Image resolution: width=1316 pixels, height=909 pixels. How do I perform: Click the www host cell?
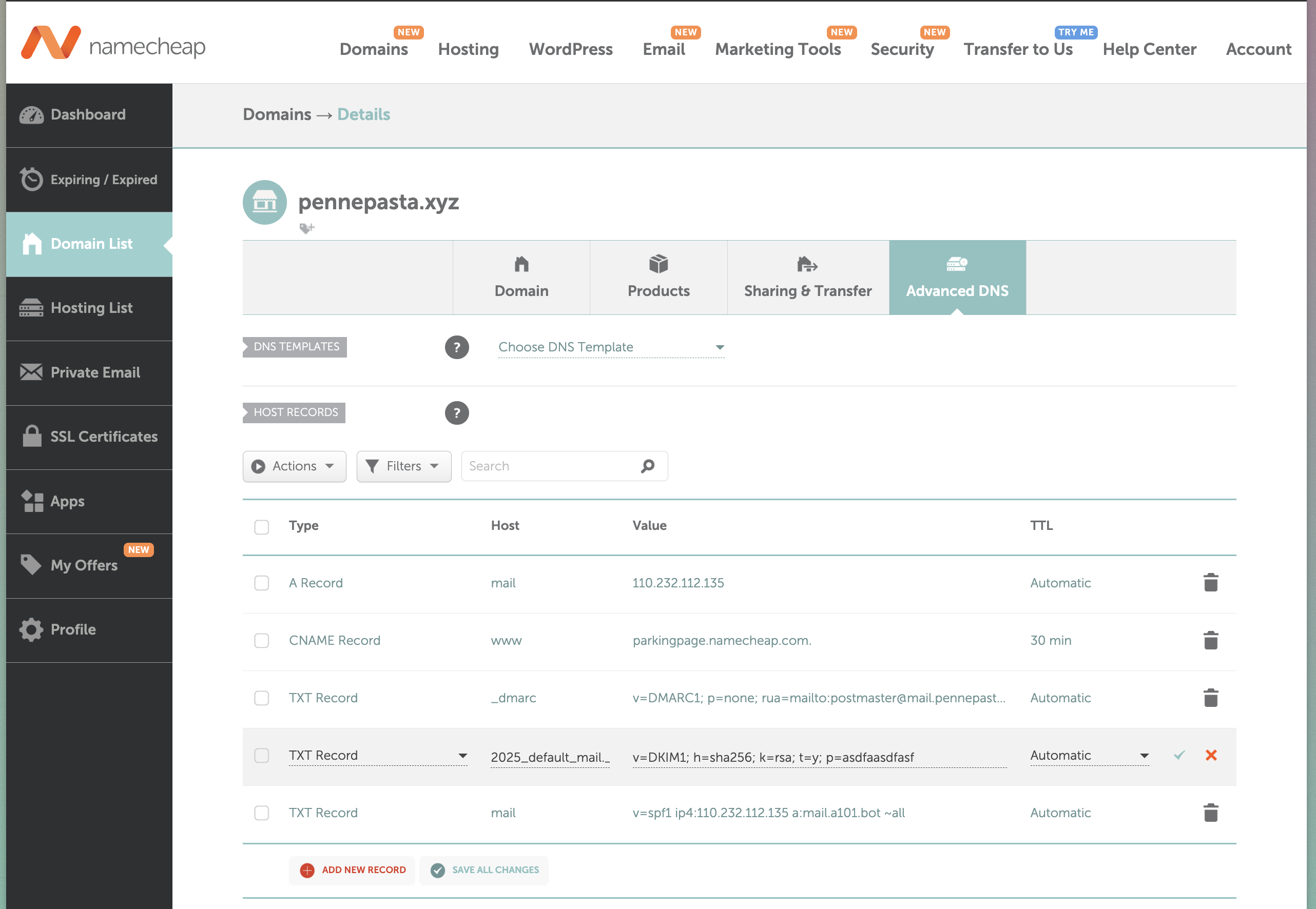(506, 641)
